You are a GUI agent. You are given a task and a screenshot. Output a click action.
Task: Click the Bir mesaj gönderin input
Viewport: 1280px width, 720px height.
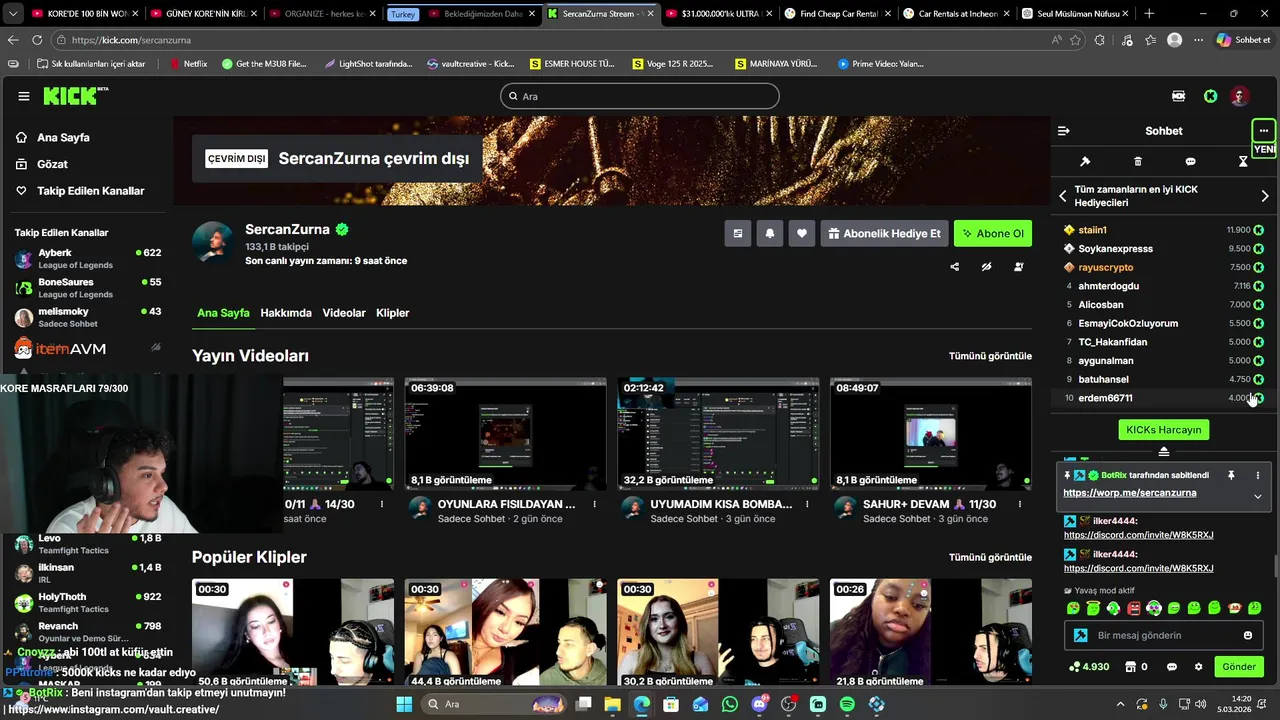click(x=1165, y=635)
